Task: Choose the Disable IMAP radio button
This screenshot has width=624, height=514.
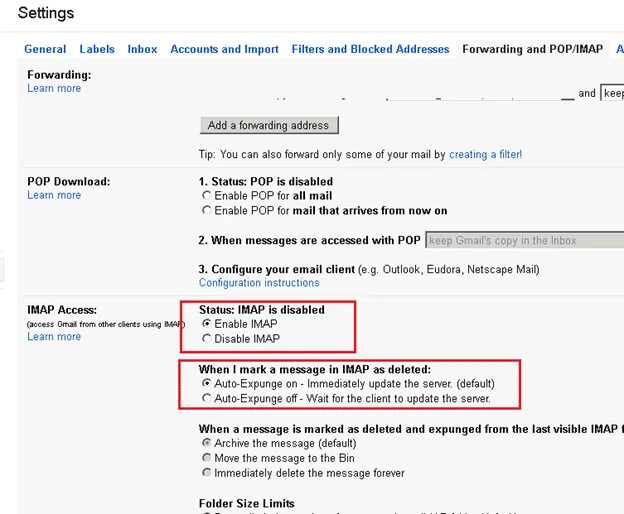Action: coord(207,339)
